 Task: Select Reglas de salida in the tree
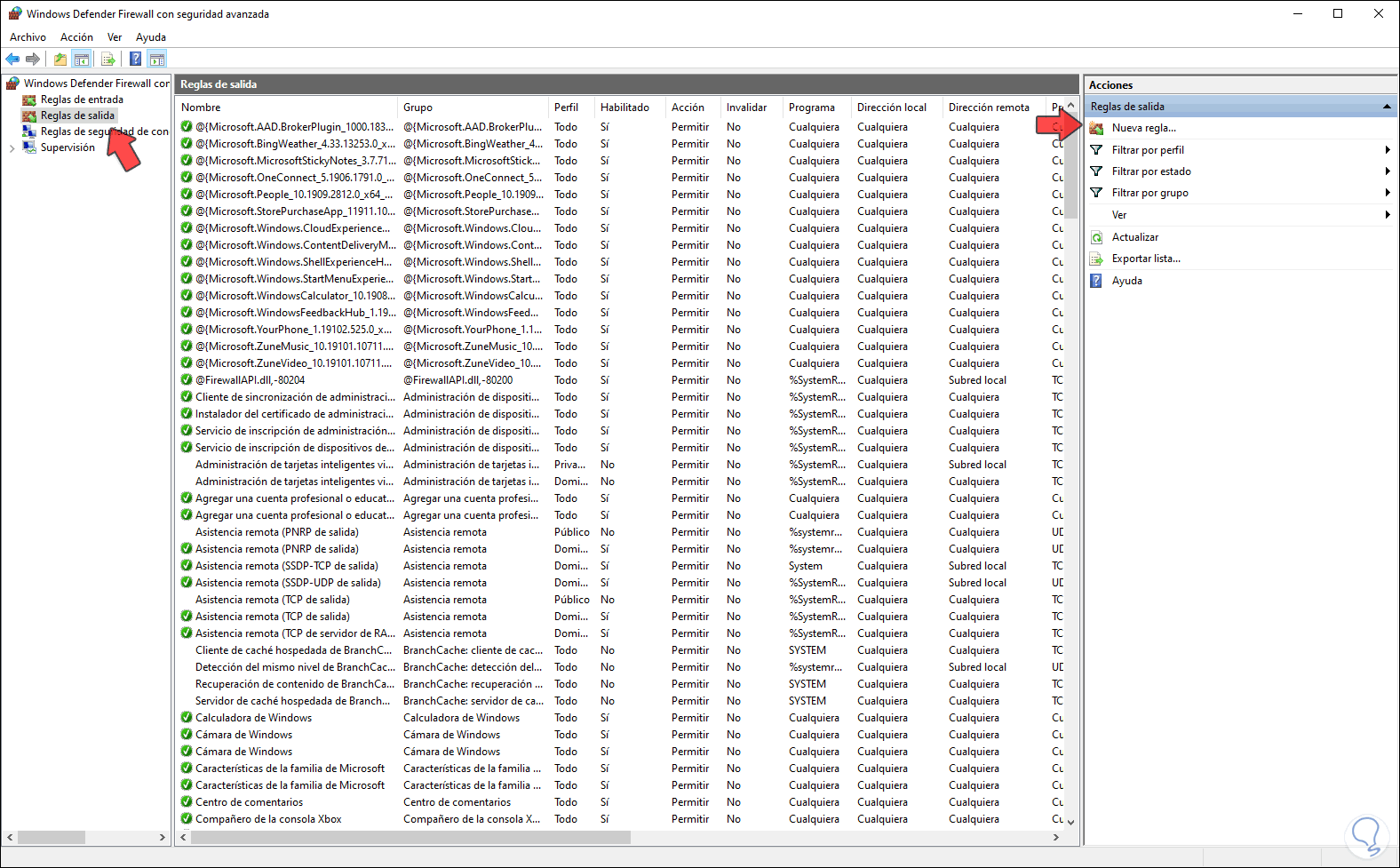[x=77, y=115]
